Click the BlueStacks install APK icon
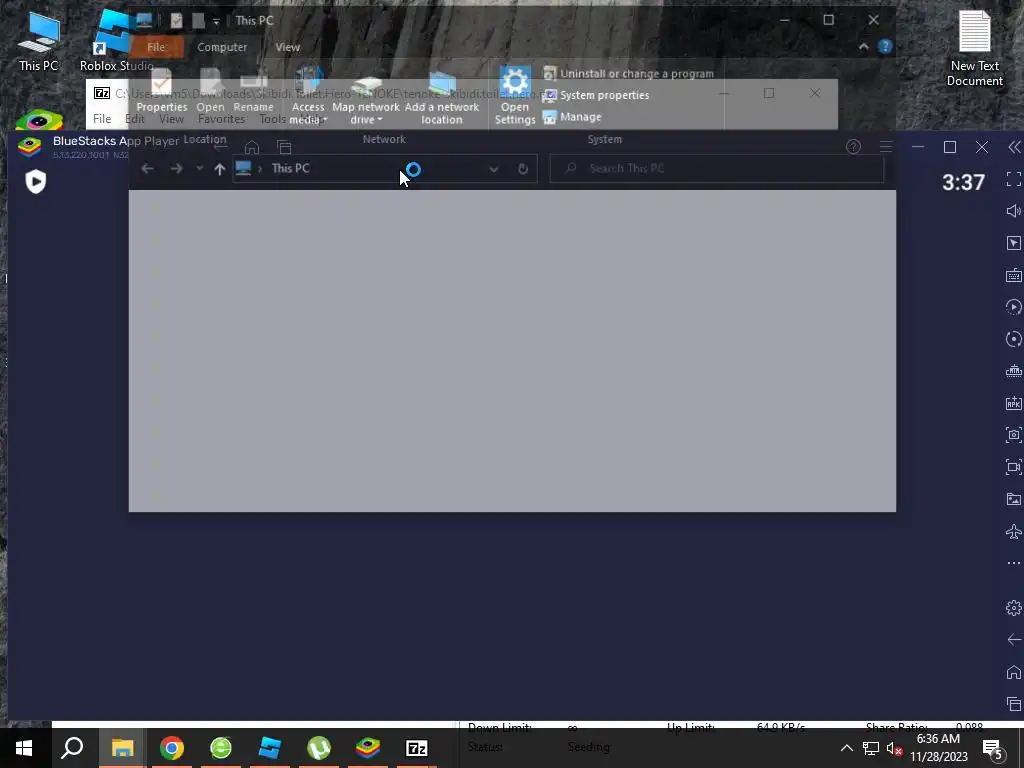This screenshot has height=768, width=1024. point(1014,402)
